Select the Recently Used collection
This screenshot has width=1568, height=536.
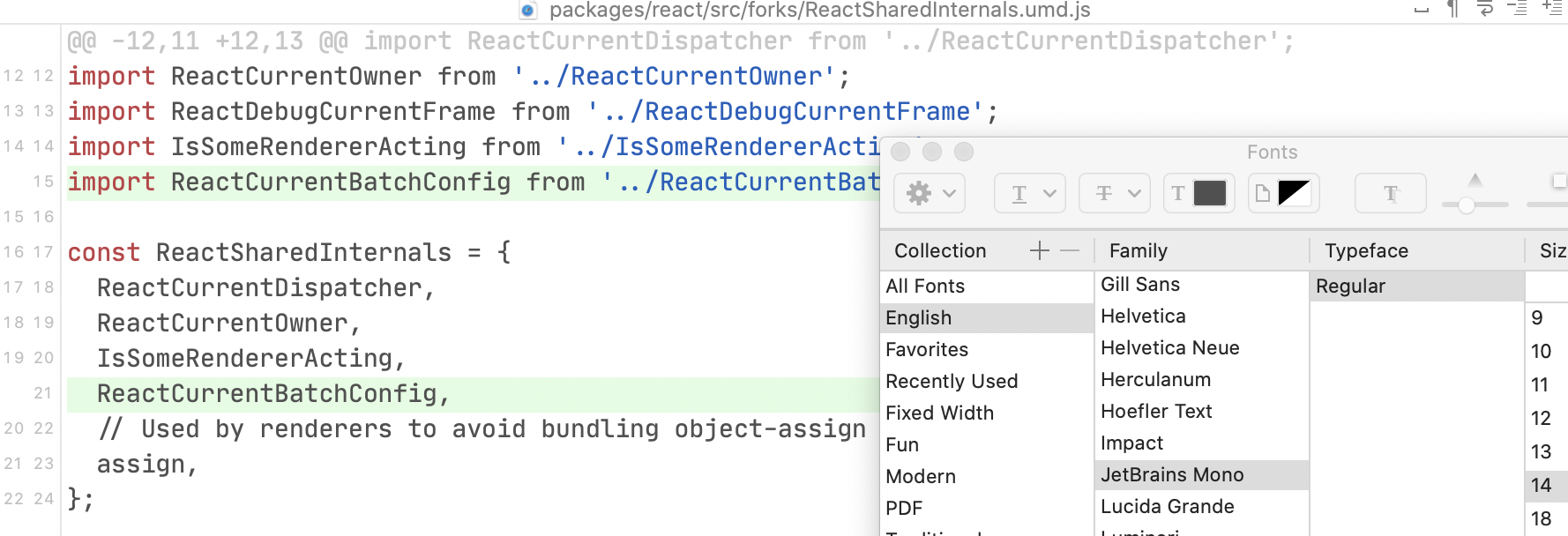tap(987, 381)
